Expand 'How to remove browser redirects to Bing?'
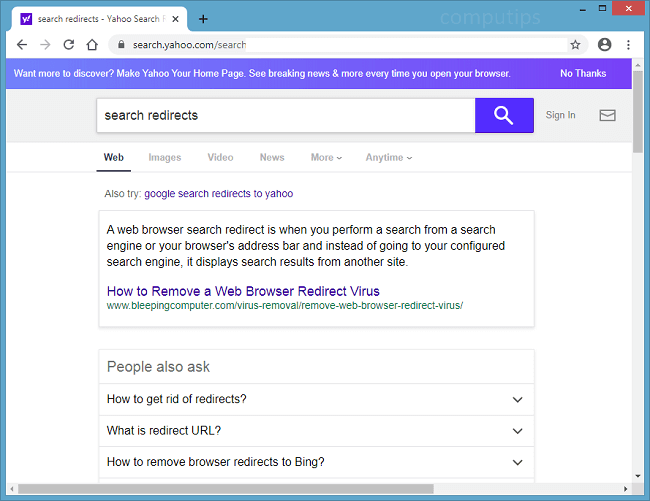The width and height of the screenshot is (650, 501). (x=316, y=462)
